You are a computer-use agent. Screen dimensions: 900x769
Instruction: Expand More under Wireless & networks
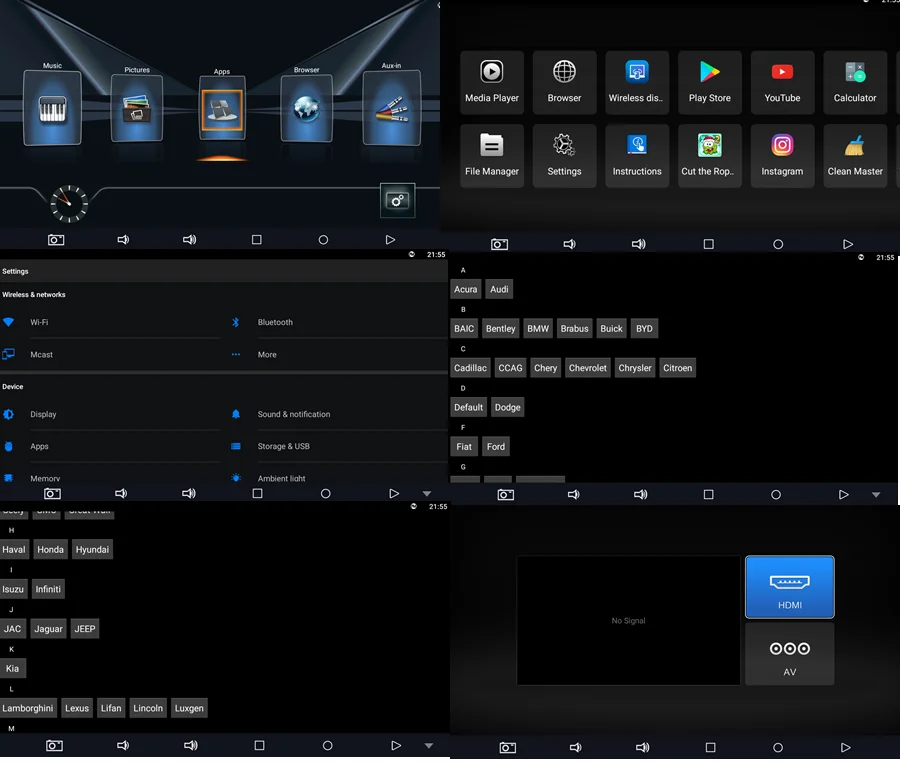coord(339,355)
